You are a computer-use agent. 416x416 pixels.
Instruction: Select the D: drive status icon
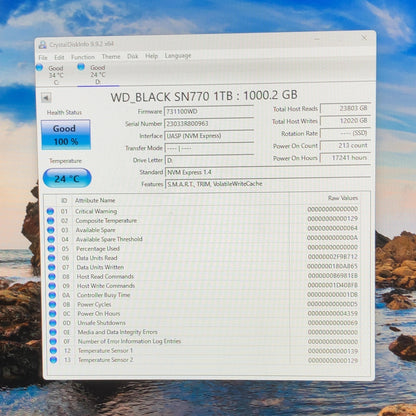click(x=81, y=67)
